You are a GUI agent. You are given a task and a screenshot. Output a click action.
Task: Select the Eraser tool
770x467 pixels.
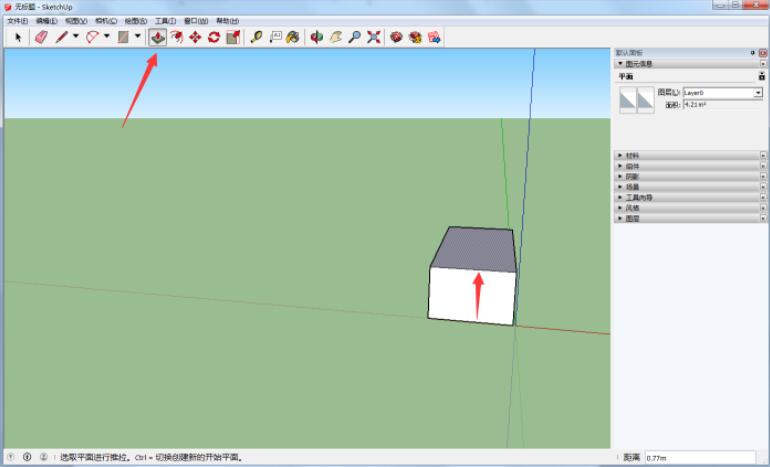pyautogui.click(x=40, y=37)
